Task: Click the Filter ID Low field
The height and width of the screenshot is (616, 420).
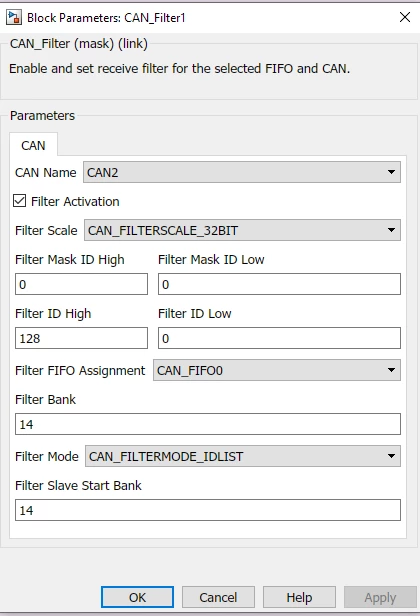Action: point(279,338)
